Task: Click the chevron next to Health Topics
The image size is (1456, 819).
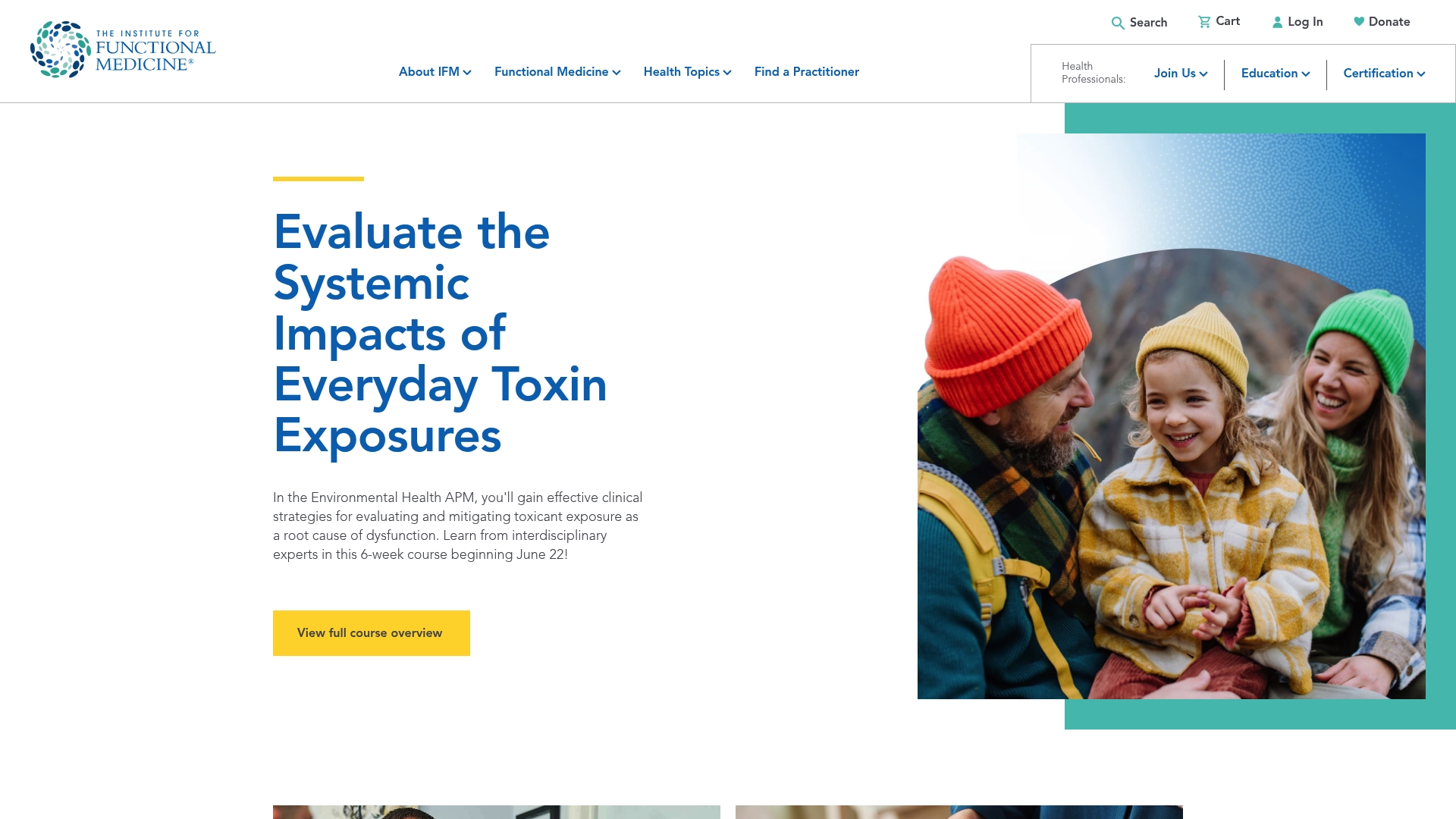Action: (x=727, y=73)
